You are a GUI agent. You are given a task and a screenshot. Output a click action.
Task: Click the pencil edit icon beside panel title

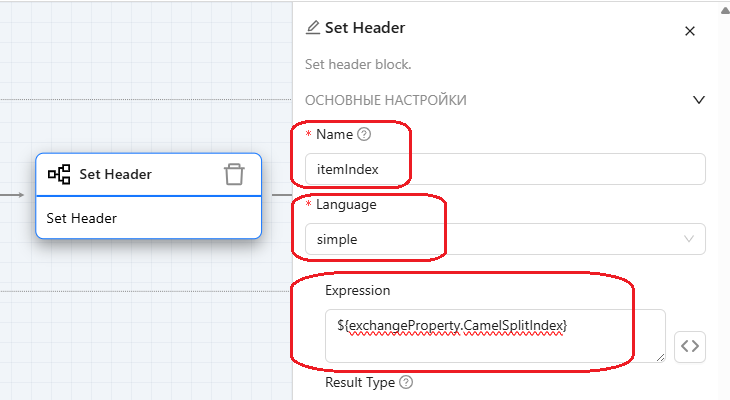pos(313,28)
